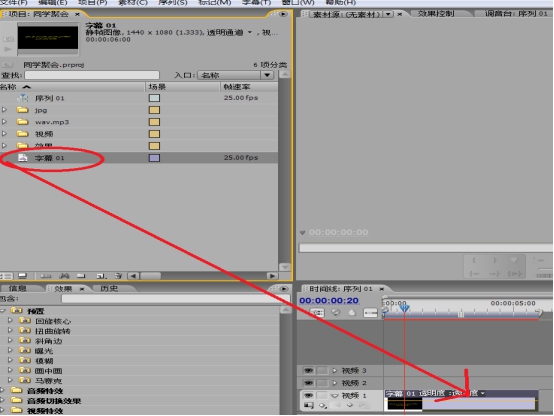This screenshot has width=554, height=416.
Task: Open the effects panel flyout menu
Action: (283, 289)
